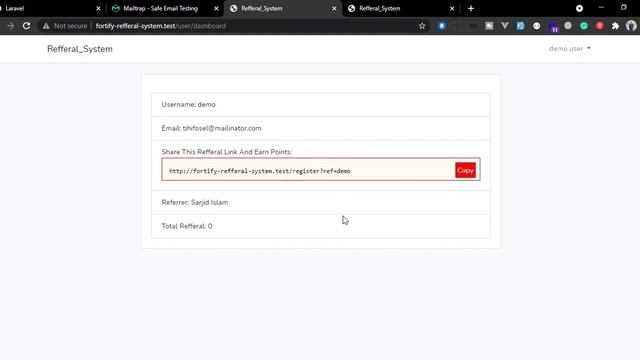Close the active Refferal_System tab
This screenshot has width=640, height=360.
[x=334, y=8]
